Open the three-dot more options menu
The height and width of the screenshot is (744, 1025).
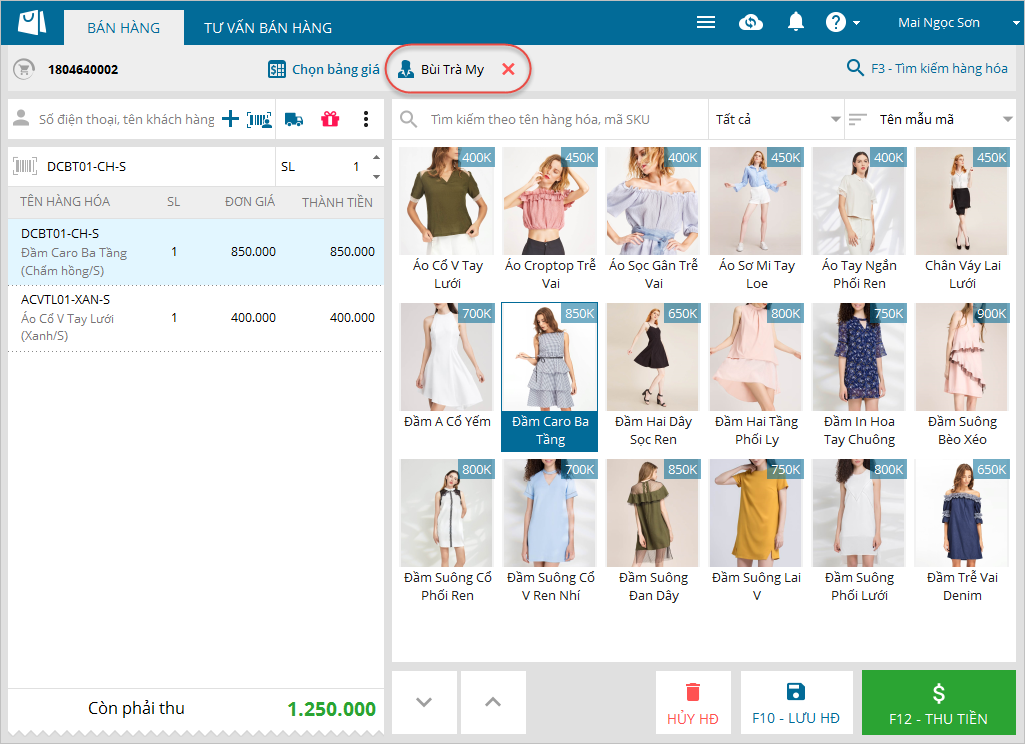click(365, 119)
